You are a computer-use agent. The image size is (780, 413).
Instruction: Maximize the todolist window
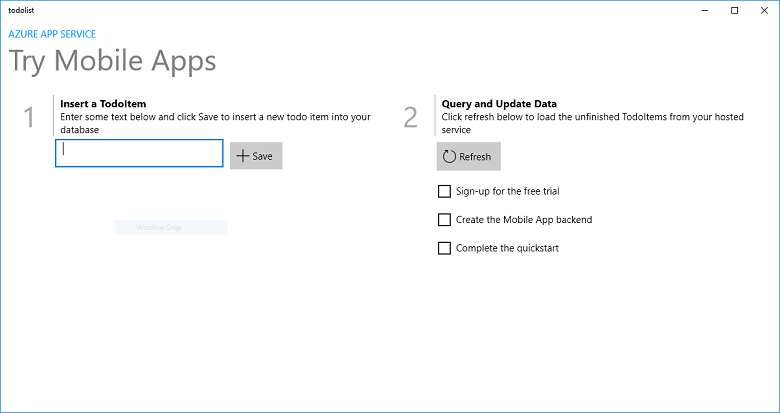(734, 10)
